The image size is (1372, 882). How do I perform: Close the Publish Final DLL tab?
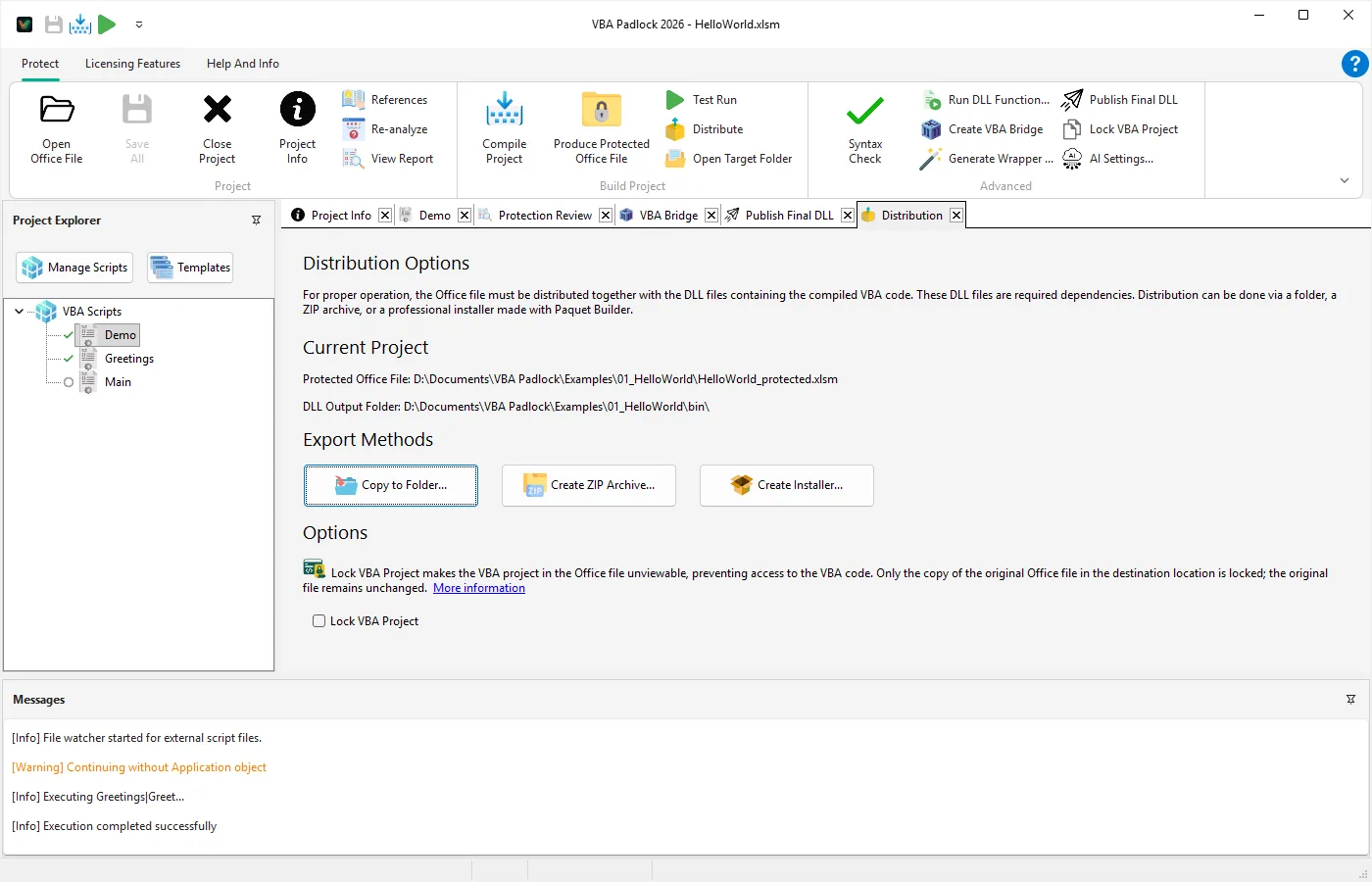pos(848,216)
